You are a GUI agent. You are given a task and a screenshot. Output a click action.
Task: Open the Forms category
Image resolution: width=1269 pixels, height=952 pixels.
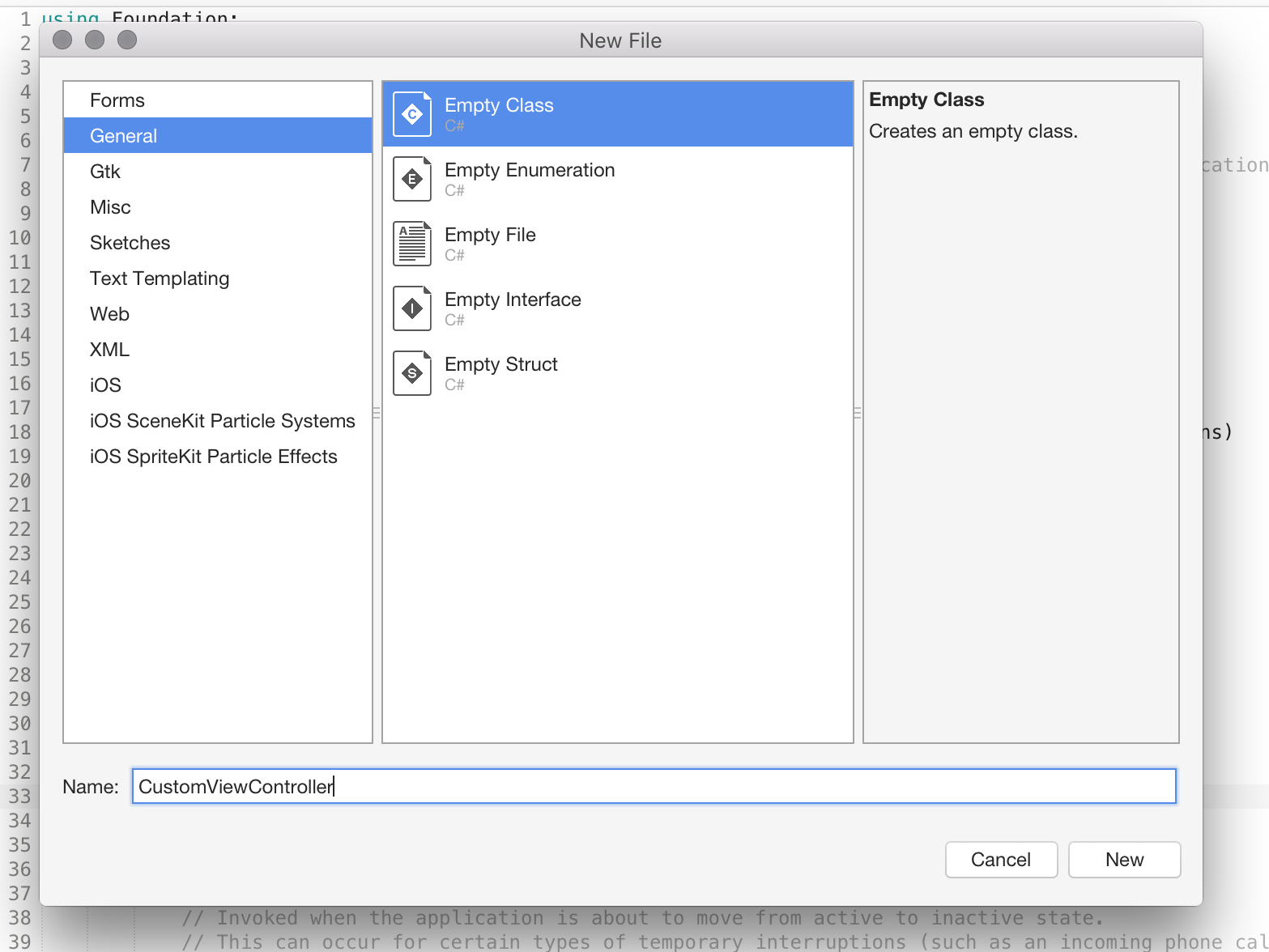pyautogui.click(x=117, y=100)
